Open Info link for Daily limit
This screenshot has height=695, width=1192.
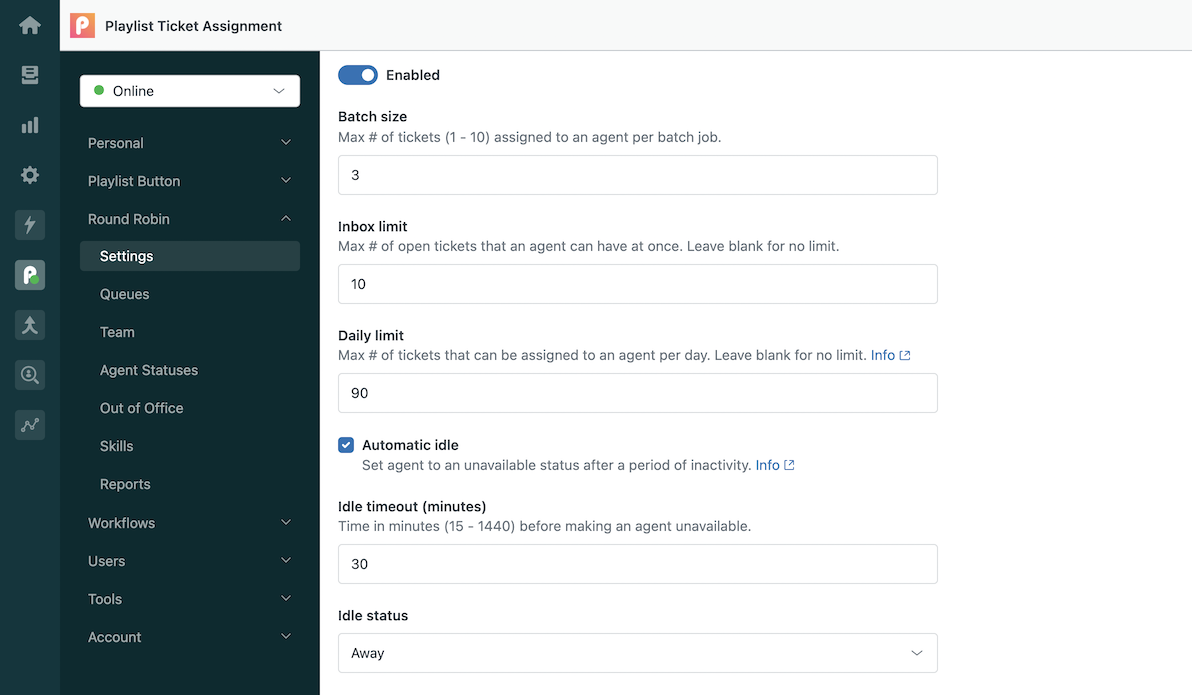pyautogui.click(x=889, y=355)
